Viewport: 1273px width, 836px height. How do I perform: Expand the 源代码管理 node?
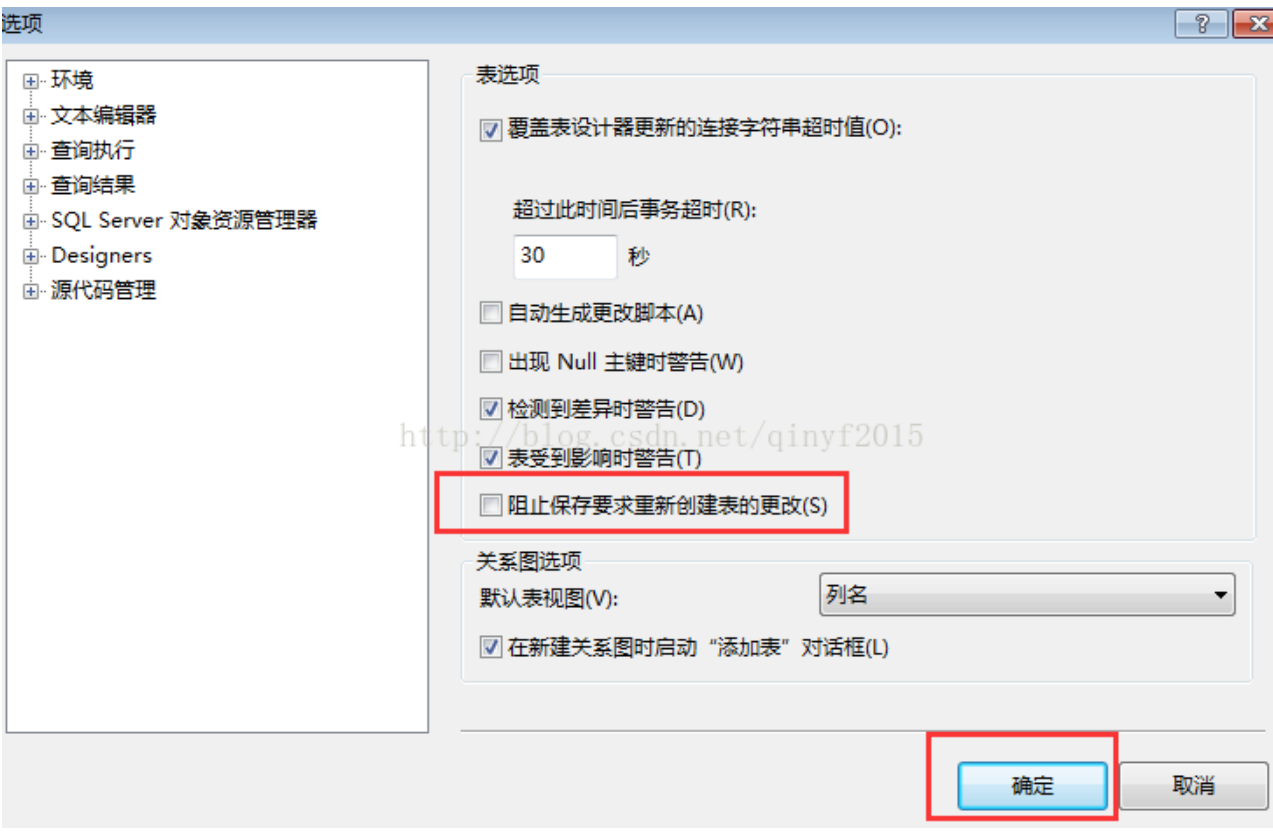[31, 292]
